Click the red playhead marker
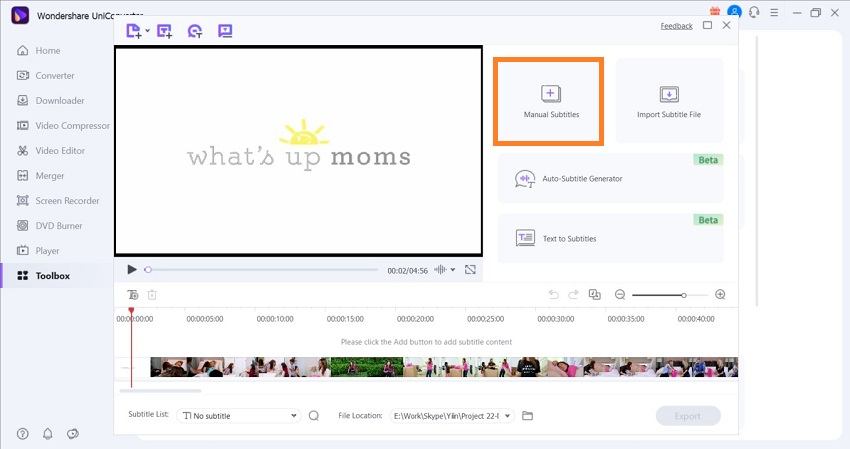 [x=131, y=311]
